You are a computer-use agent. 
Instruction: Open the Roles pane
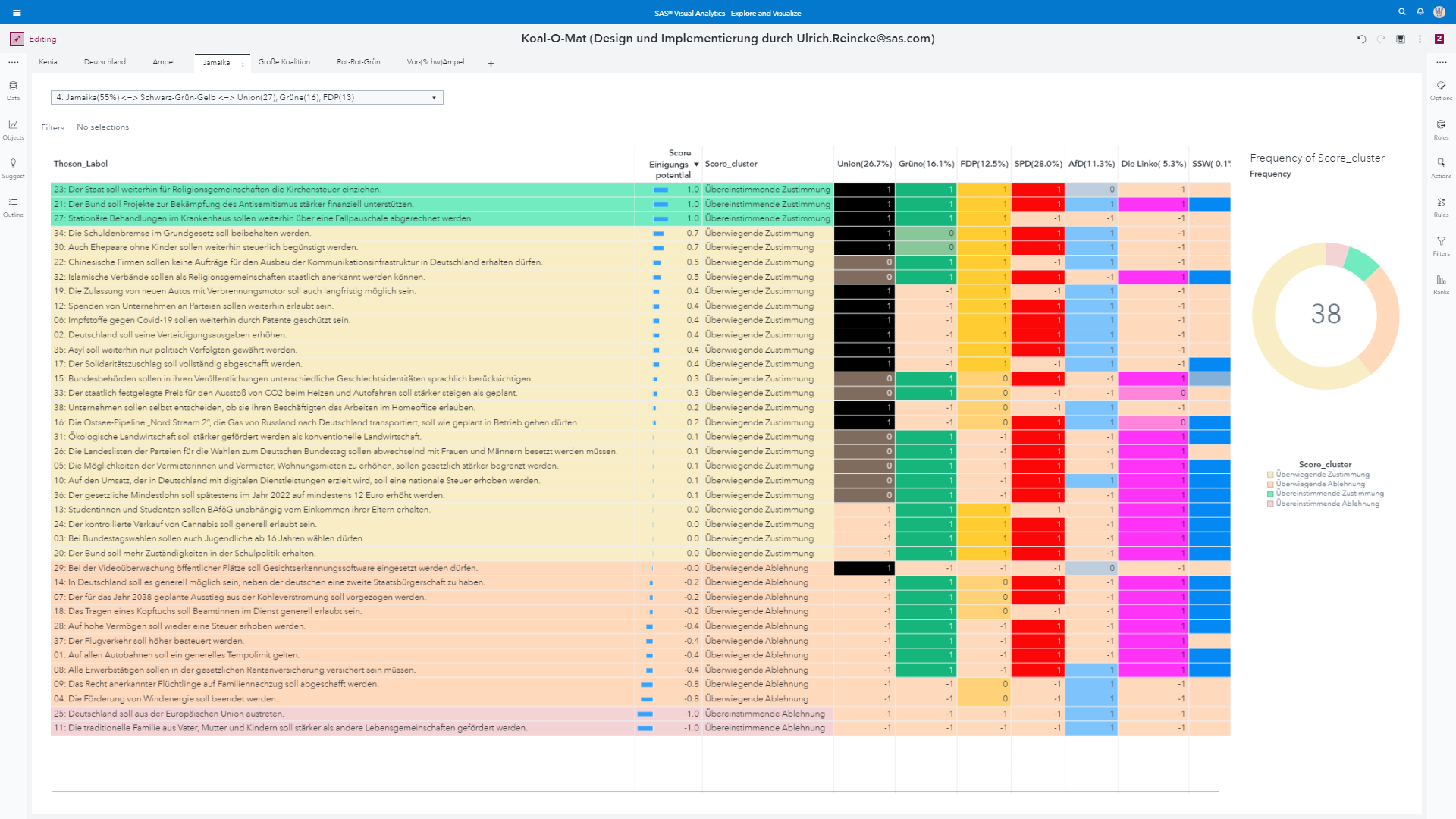pos(1441,130)
